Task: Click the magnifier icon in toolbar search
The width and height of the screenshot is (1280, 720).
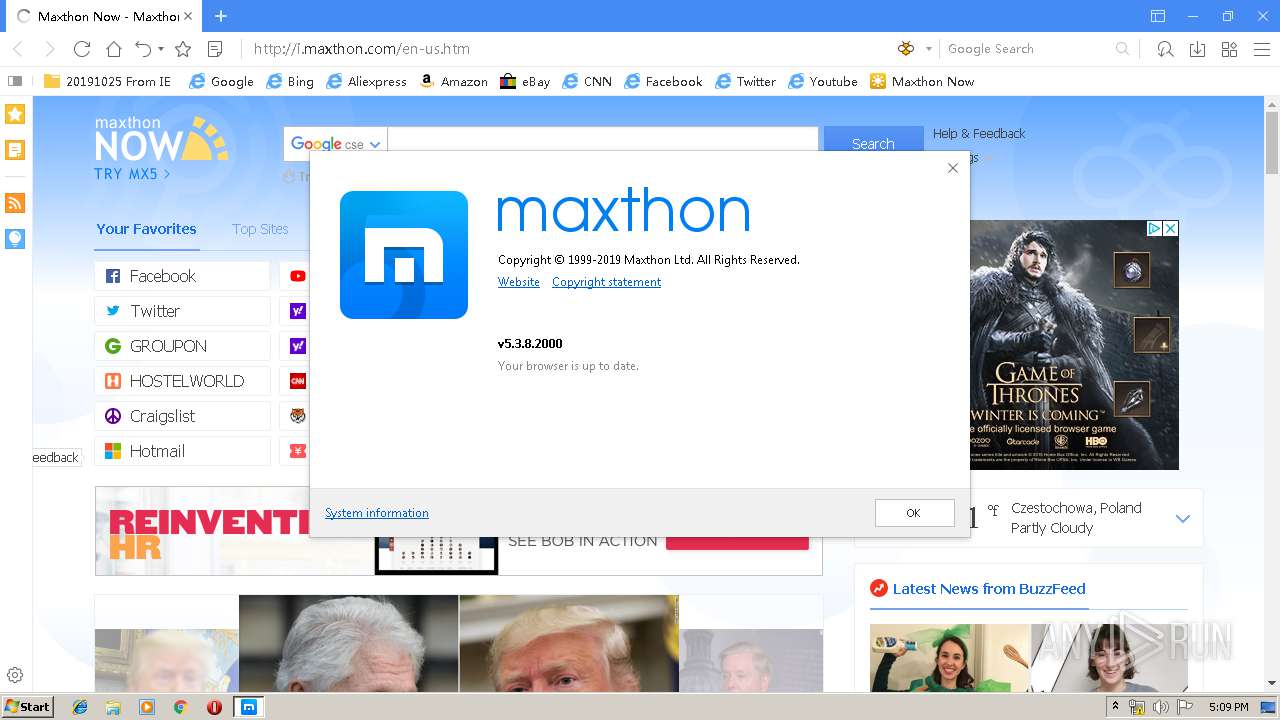Action: 1122,48
